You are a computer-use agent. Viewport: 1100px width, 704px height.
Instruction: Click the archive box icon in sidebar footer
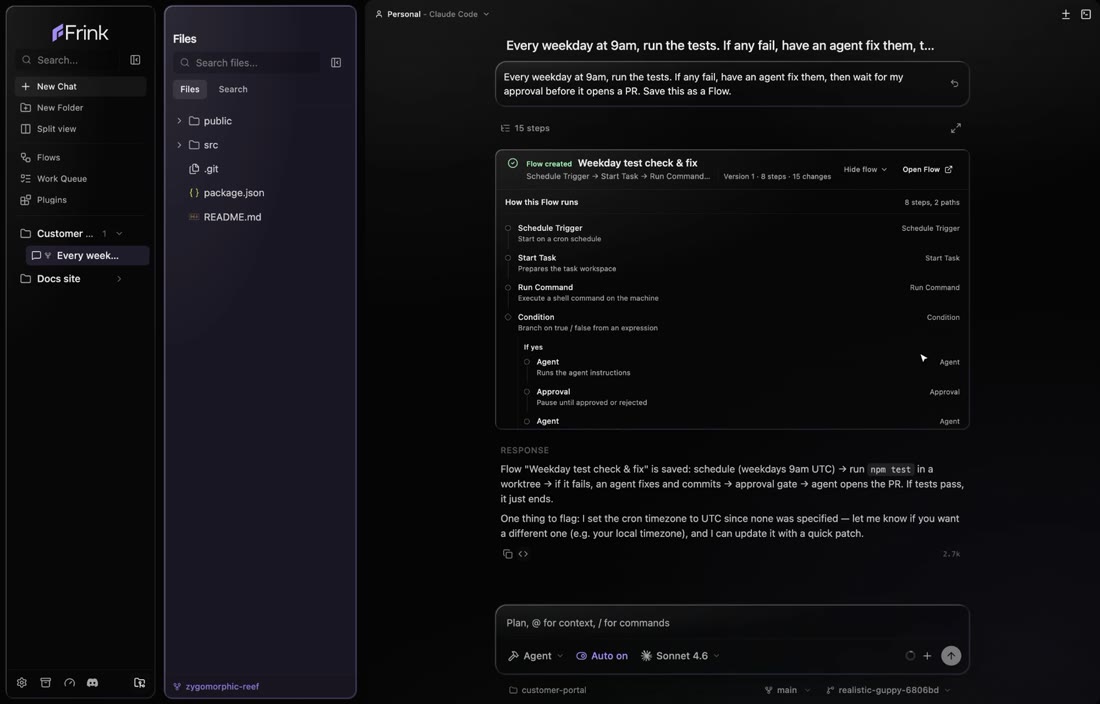click(46, 682)
